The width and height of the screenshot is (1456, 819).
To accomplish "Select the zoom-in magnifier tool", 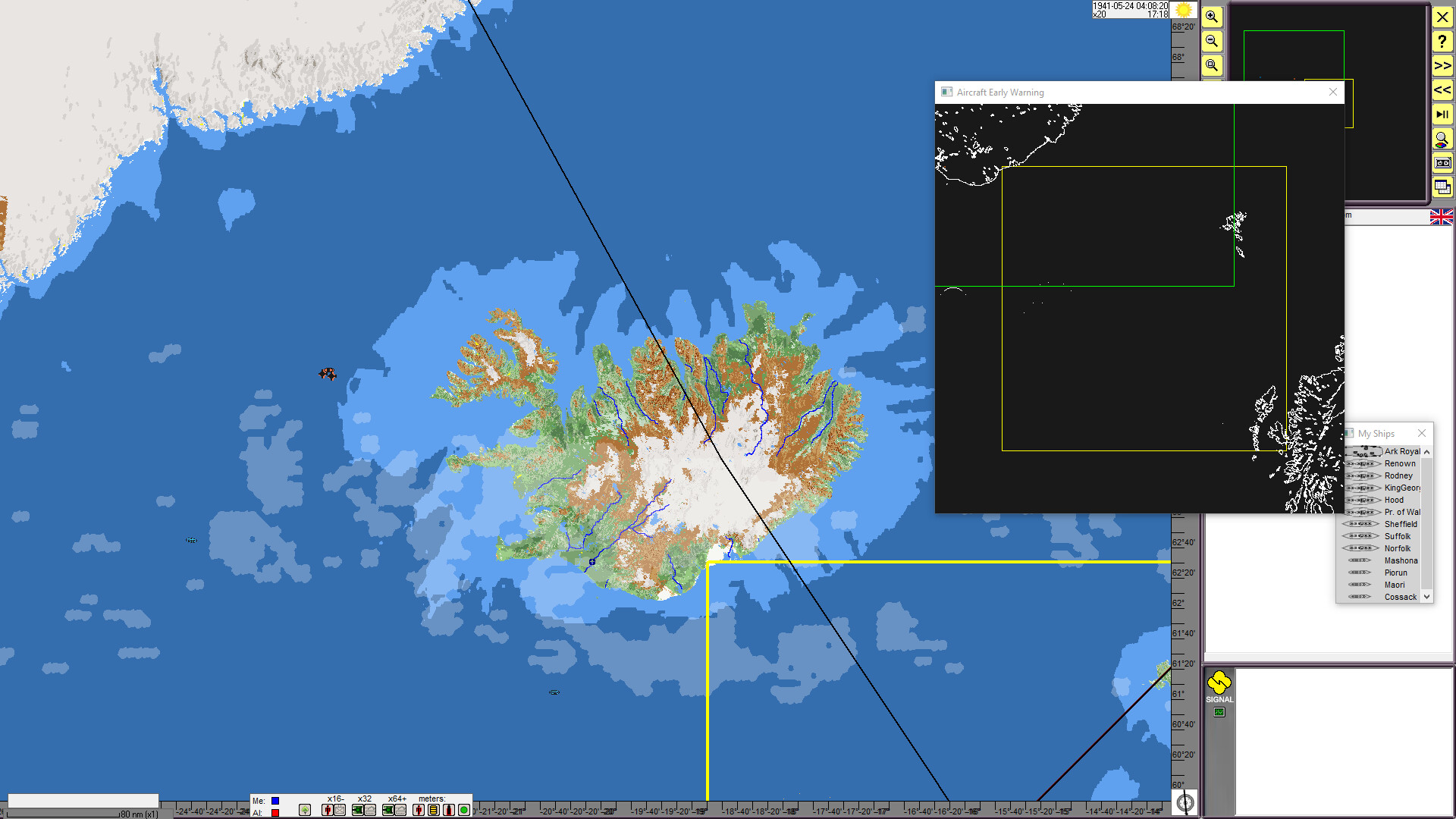I will (x=1212, y=17).
